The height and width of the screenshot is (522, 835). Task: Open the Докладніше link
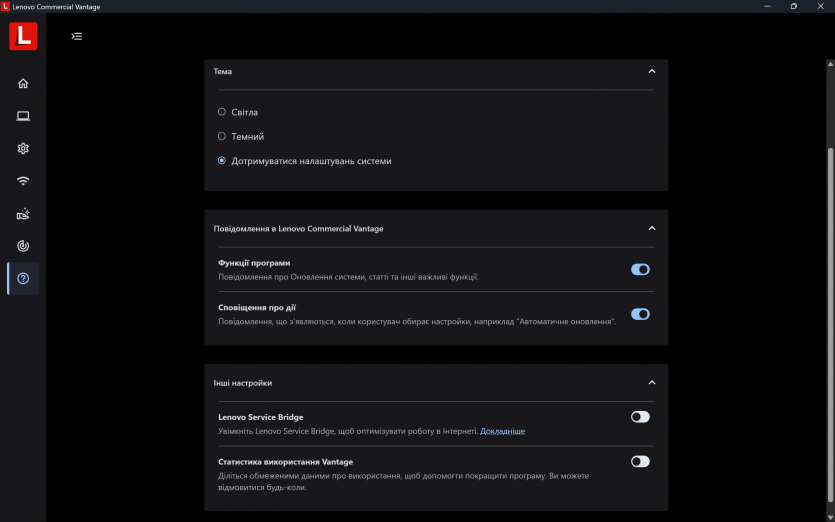click(502, 431)
